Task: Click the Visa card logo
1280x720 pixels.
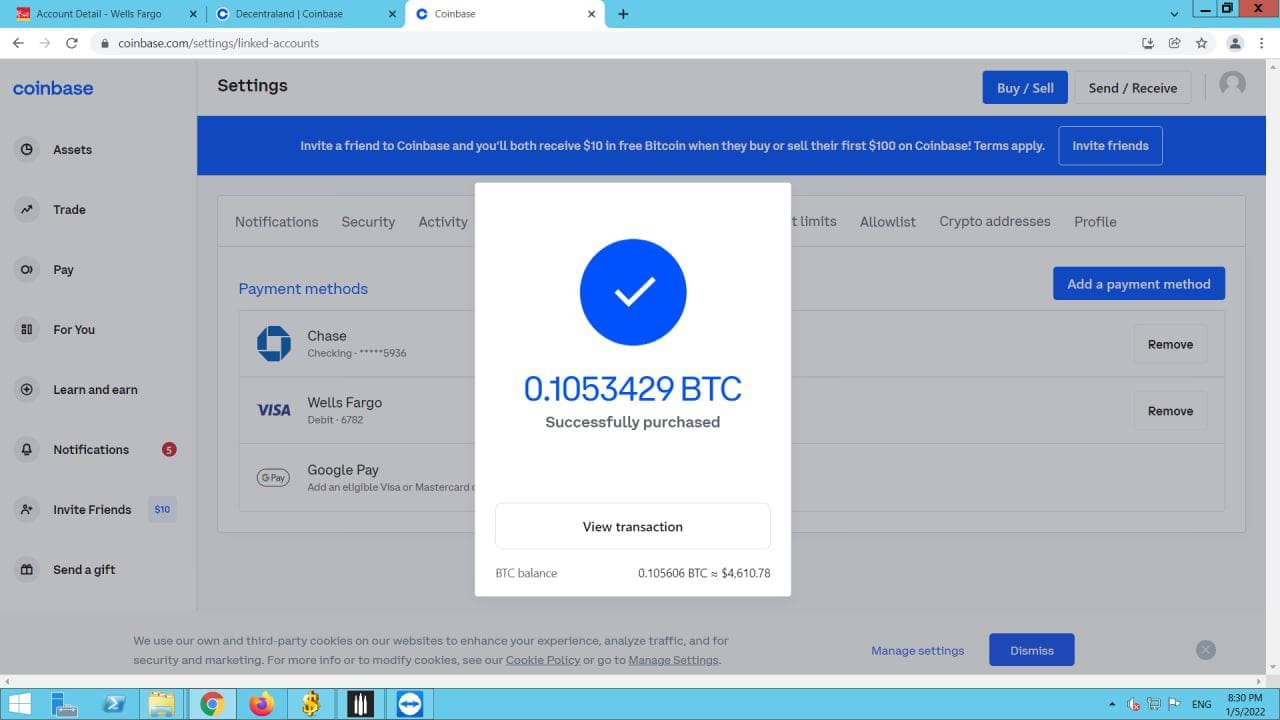Action: [x=273, y=410]
